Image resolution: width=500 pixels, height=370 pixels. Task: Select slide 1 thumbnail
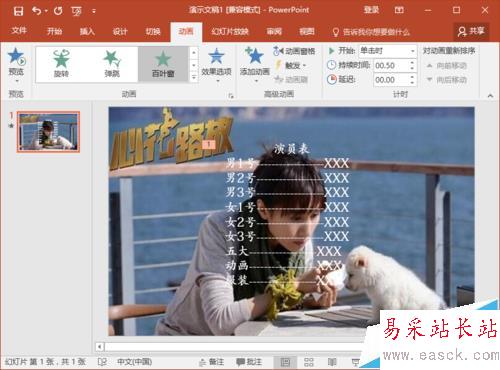click(48, 132)
